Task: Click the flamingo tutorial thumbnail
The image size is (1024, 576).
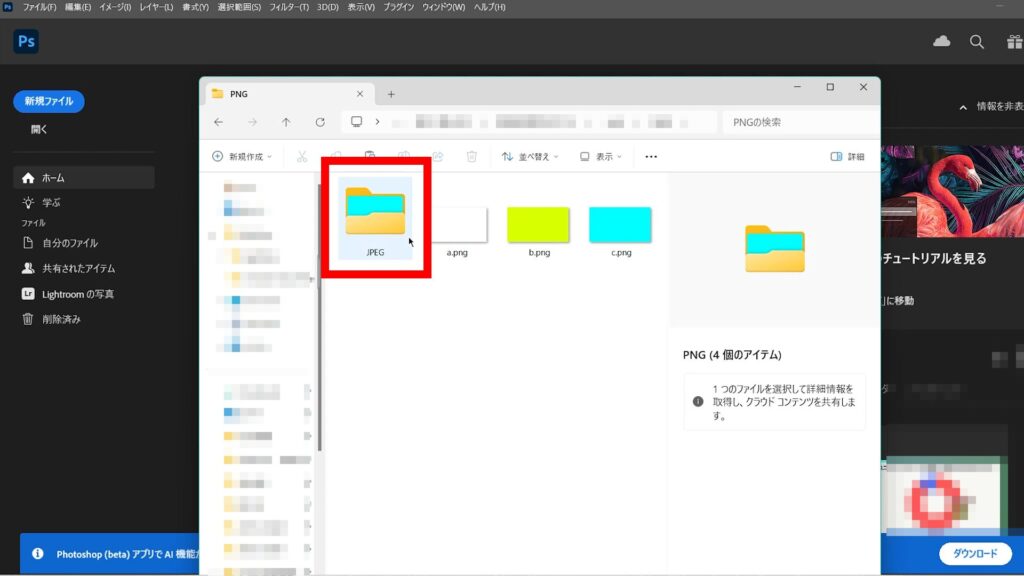Action: tap(952, 191)
